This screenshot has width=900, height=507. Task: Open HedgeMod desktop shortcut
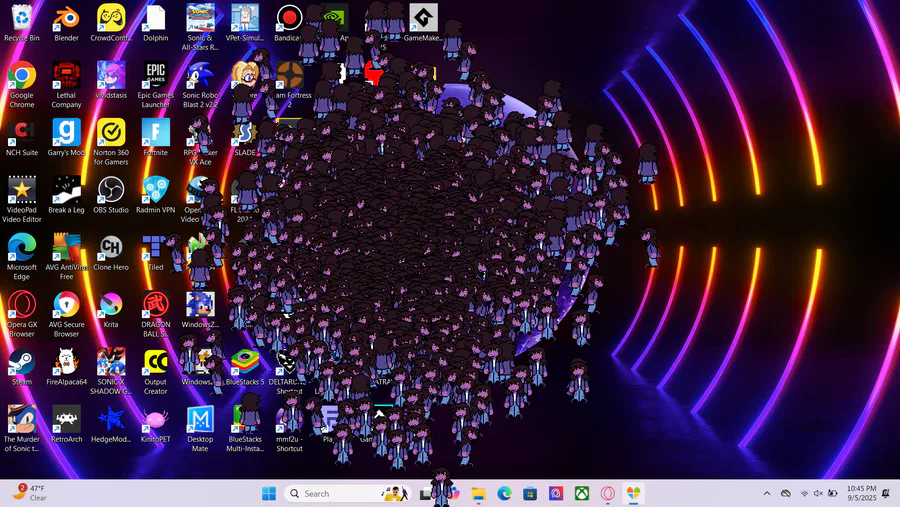point(111,424)
